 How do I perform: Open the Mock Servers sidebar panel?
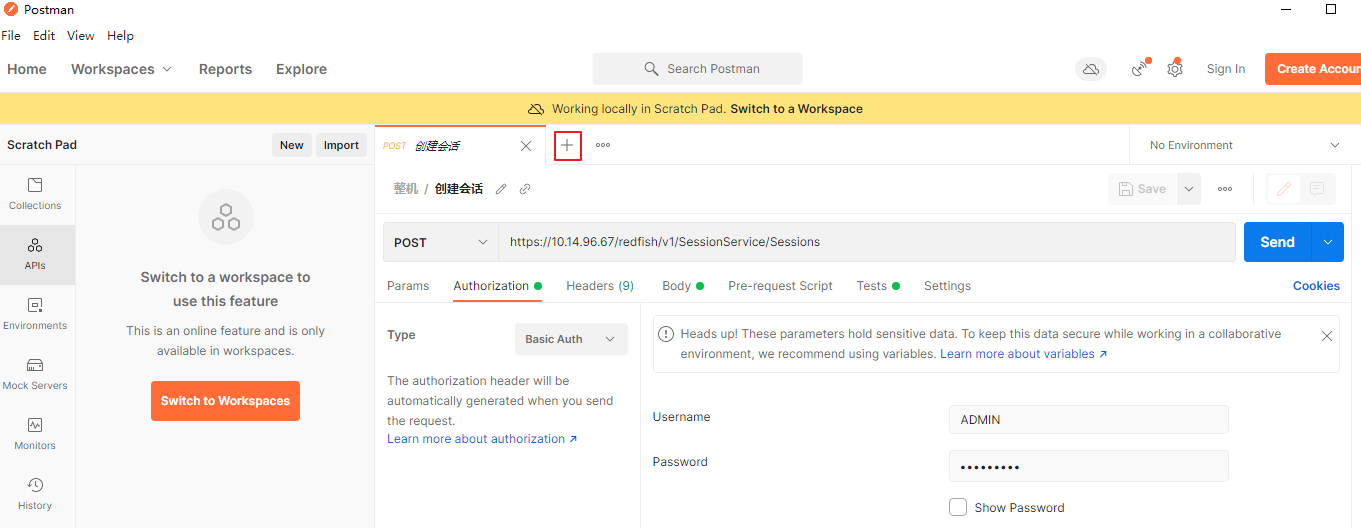pos(35,374)
